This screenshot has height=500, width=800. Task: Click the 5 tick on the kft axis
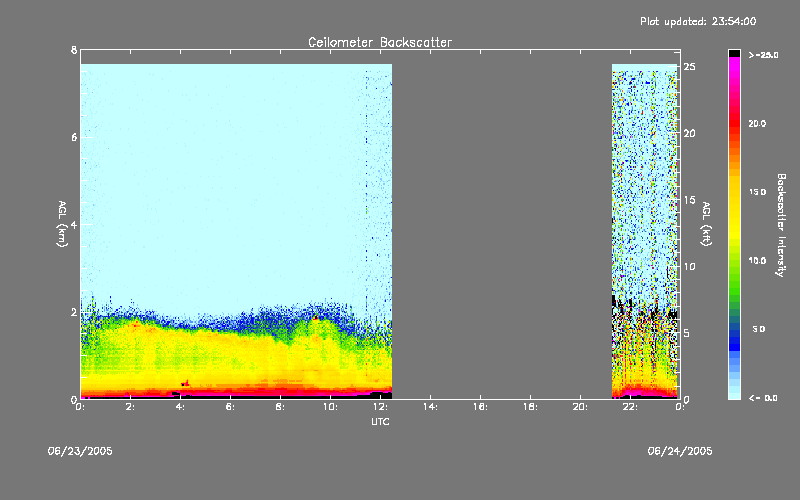(687, 333)
